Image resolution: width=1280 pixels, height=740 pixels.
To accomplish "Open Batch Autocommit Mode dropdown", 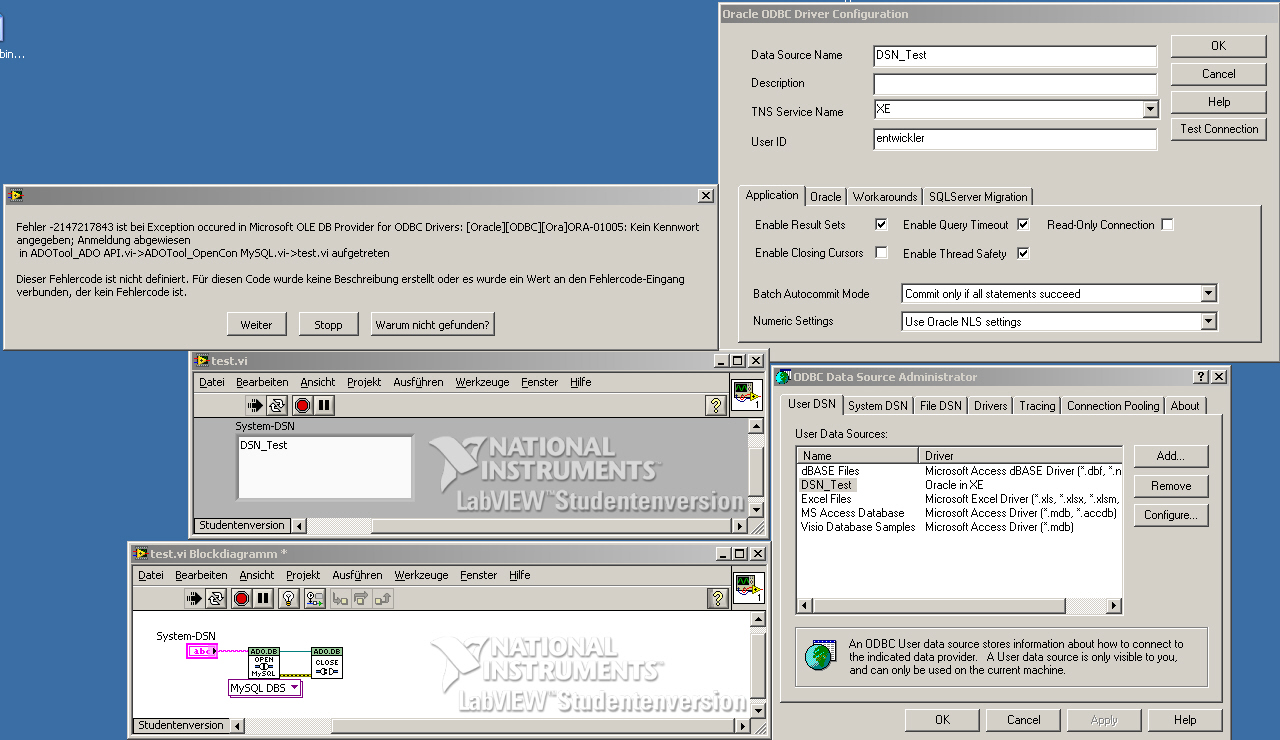I will [1209, 294].
